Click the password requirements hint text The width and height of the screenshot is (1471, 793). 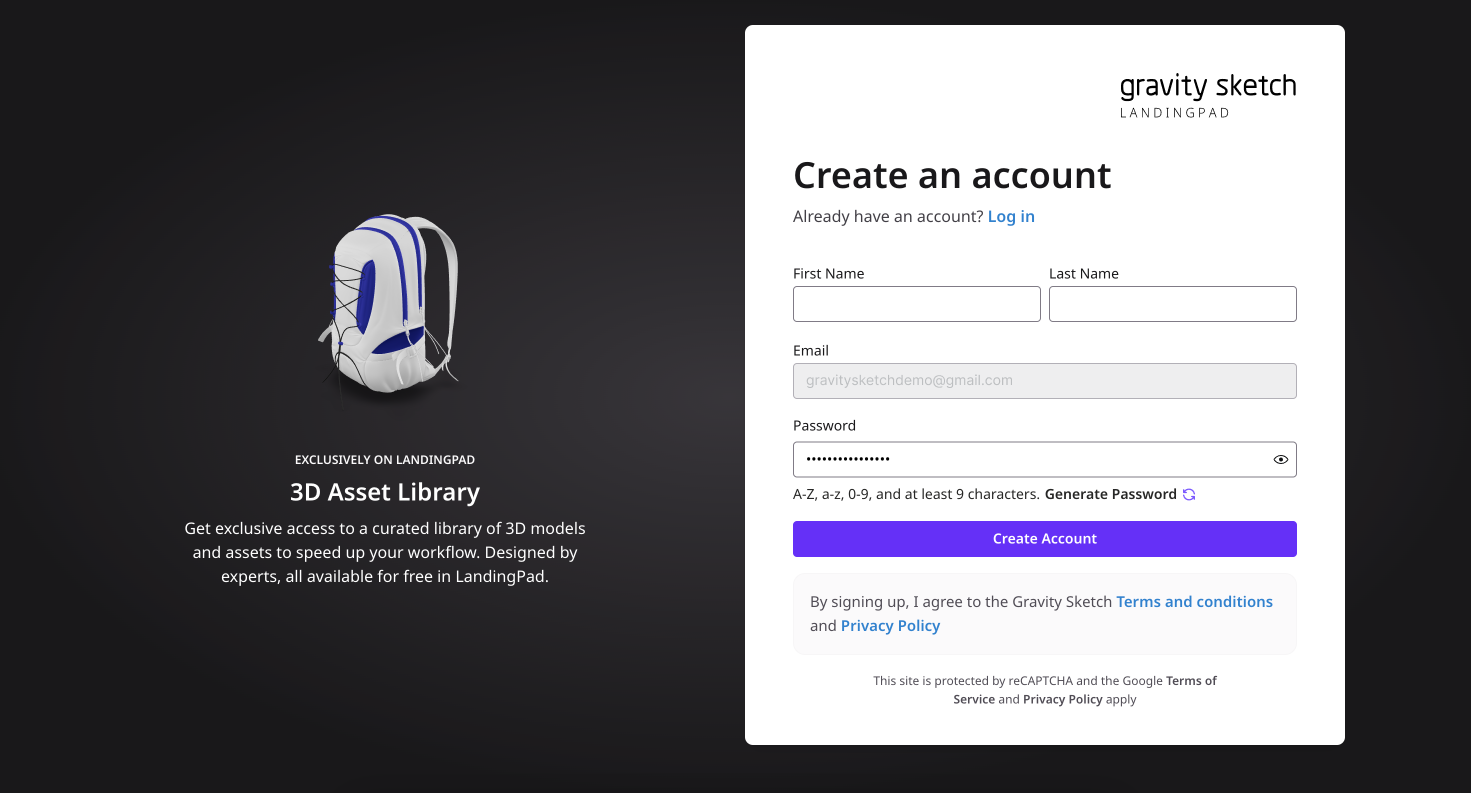tap(915, 494)
